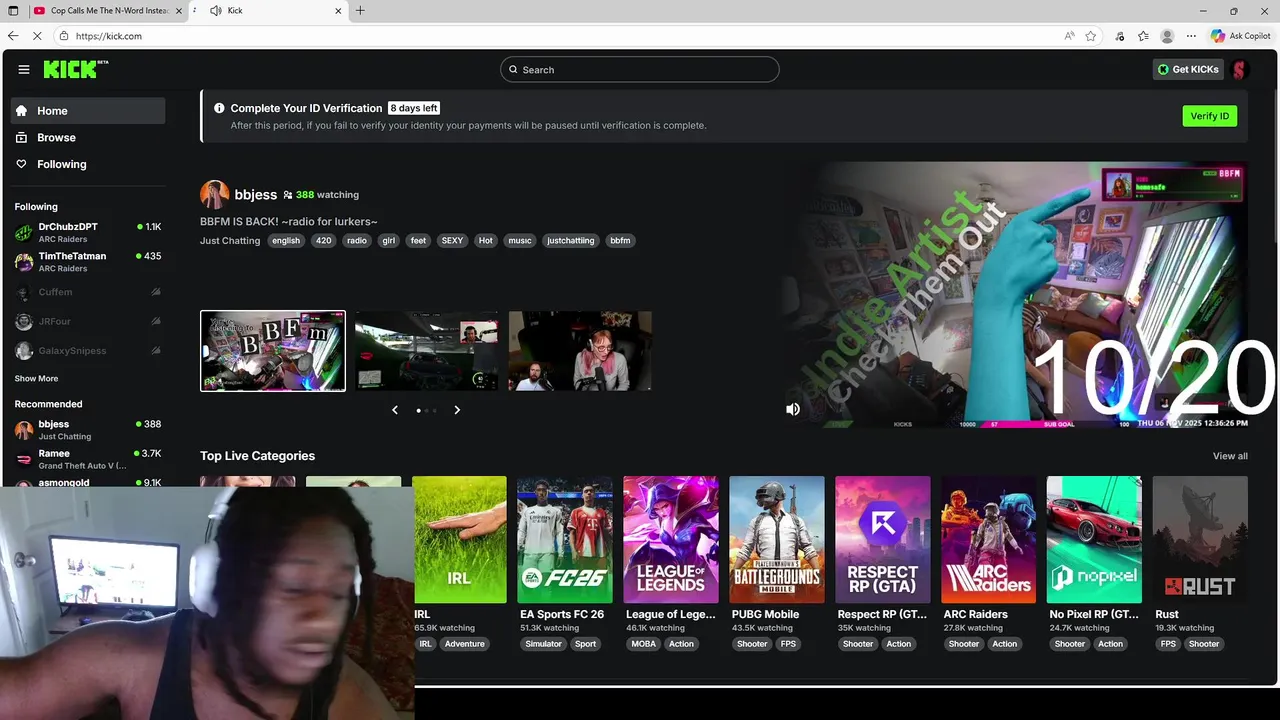This screenshot has width=1280, height=720.
Task: Click the Simulator tag under EA Sports
Action: [544, 644]
